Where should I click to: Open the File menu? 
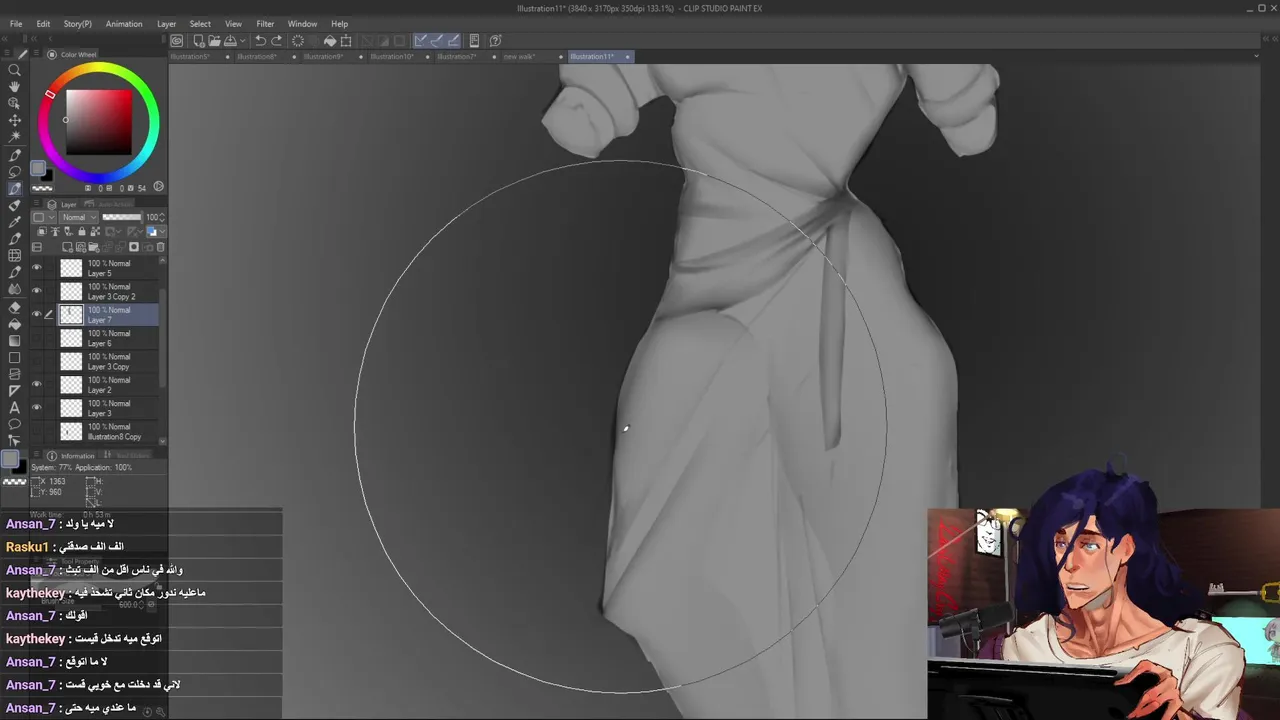tap(16, 24)
